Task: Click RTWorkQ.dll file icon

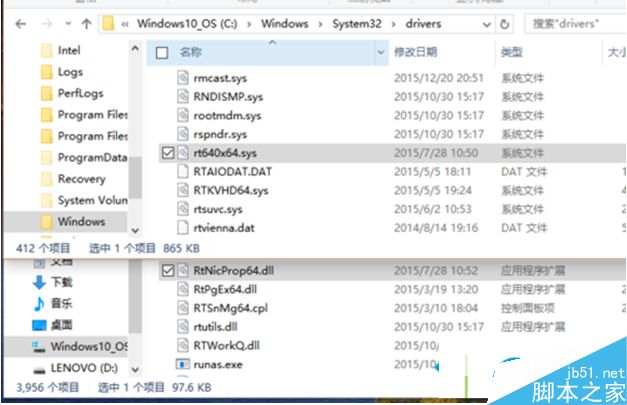Action: point(183,346)
